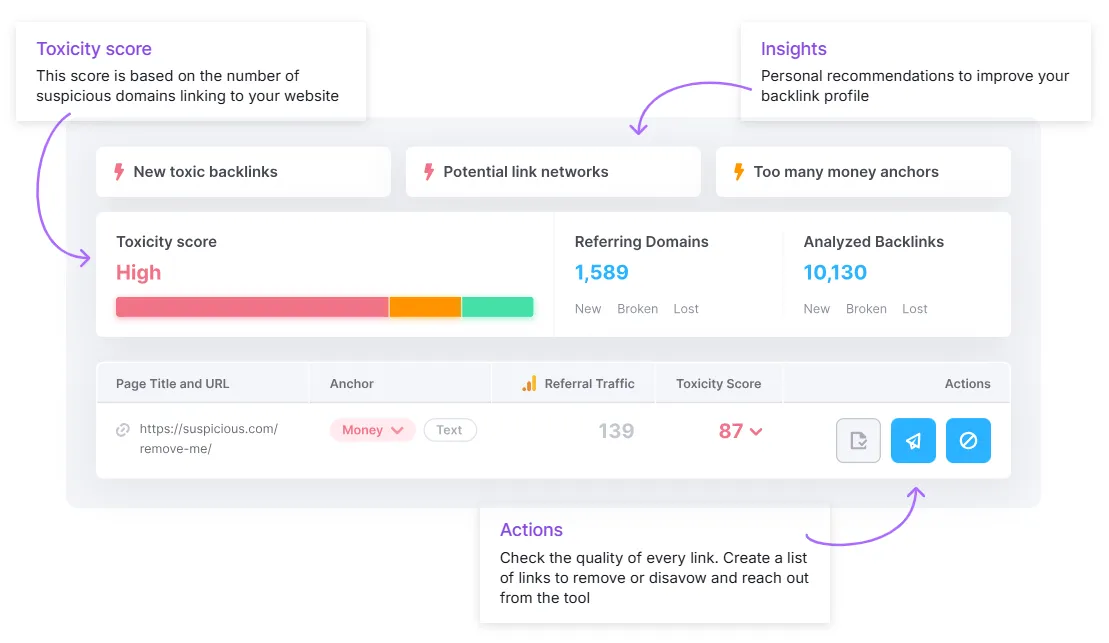1109x643 pixels.
Task: Click the Text anchor tag
Action: 450,430
